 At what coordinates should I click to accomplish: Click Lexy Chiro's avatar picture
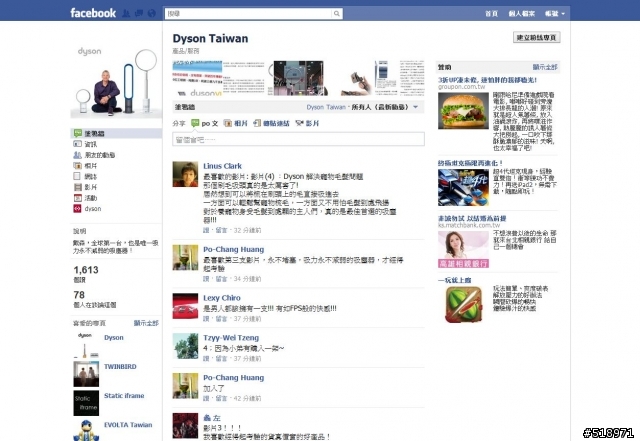tap(185, 306)
